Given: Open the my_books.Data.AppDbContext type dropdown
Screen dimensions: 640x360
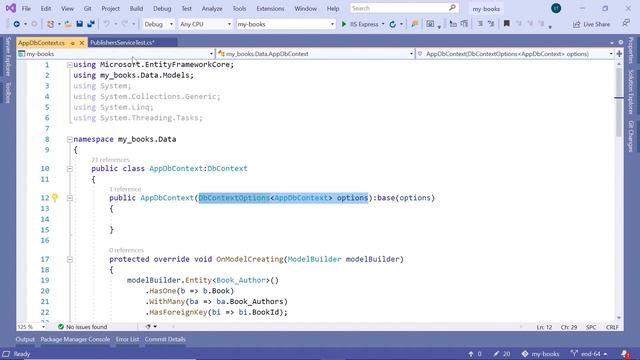Looking at the screenshot, I should pos(316,54).
